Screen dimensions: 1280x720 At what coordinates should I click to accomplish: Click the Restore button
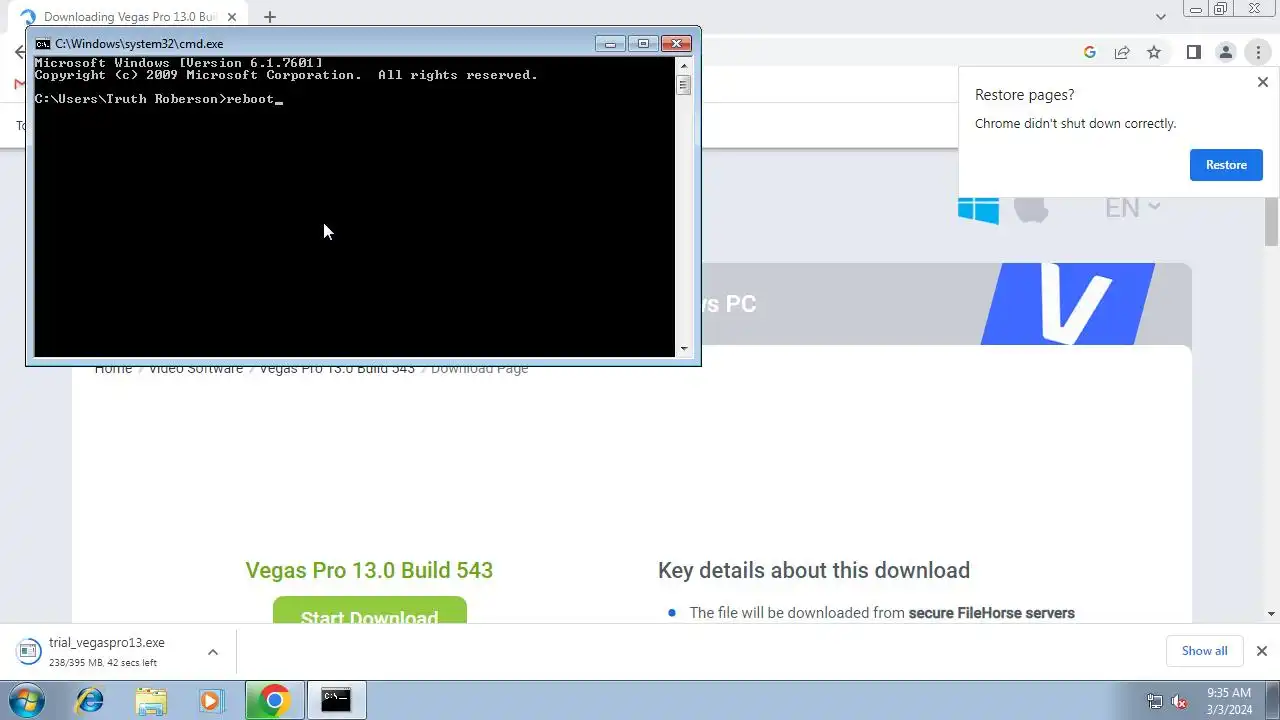pos(1226,165)
